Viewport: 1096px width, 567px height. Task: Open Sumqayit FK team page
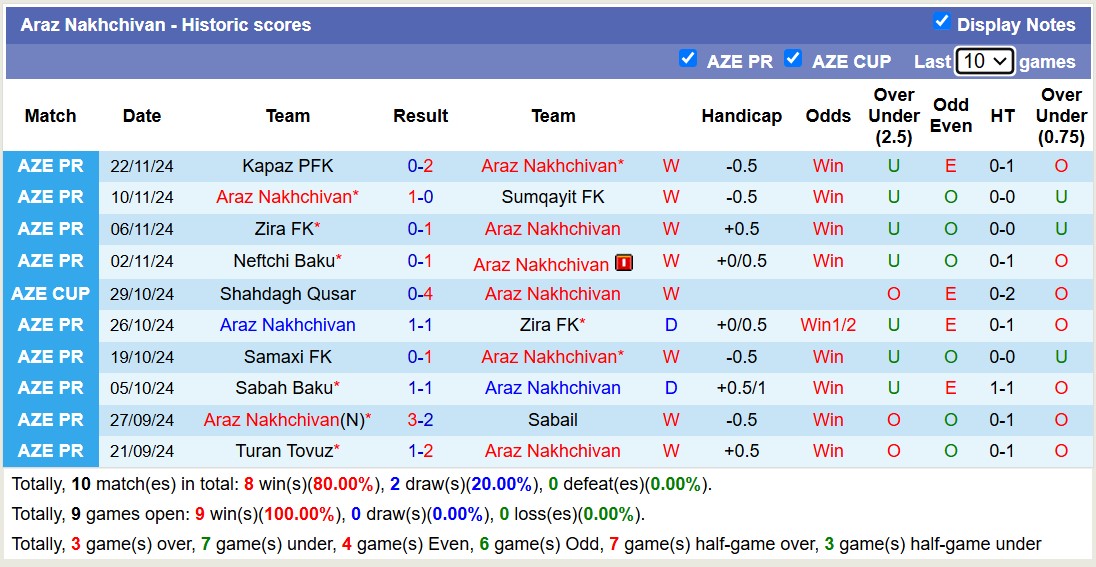point(553,197)
